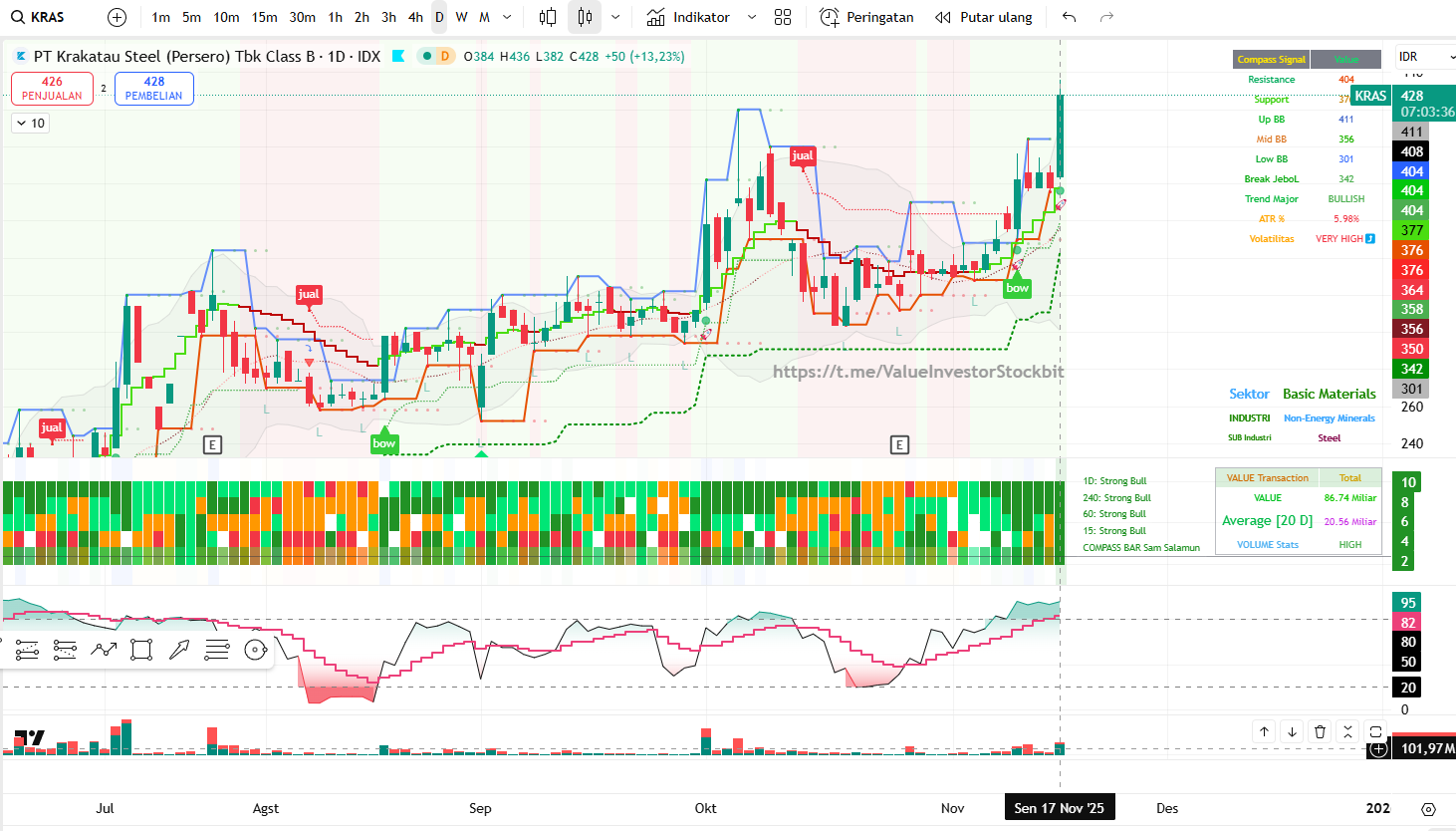Open the Indikator panel
The width and height of the screenshot is (1456, 831).
(688, 17)
